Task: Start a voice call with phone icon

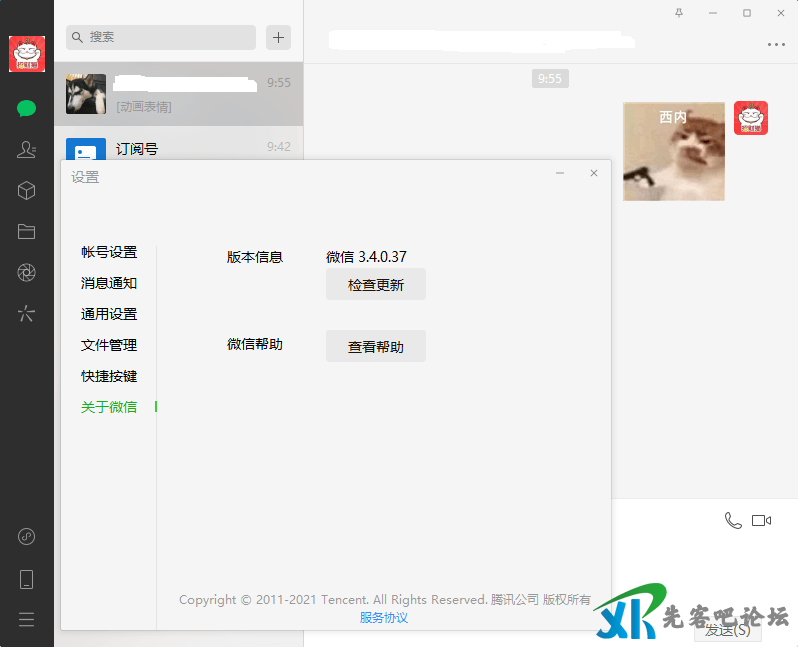Action: 733,520
